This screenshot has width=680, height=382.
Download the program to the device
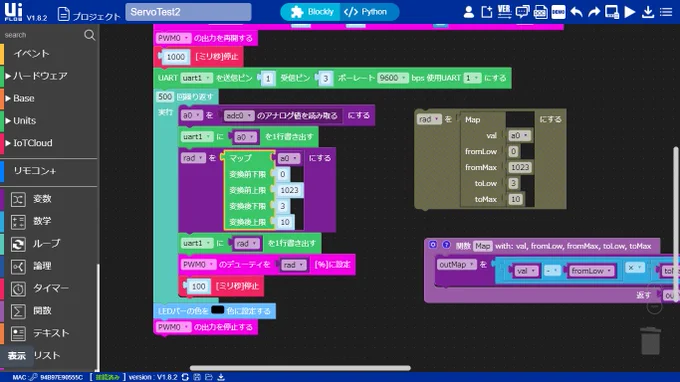pyautogui.click(x=648, y=12)
